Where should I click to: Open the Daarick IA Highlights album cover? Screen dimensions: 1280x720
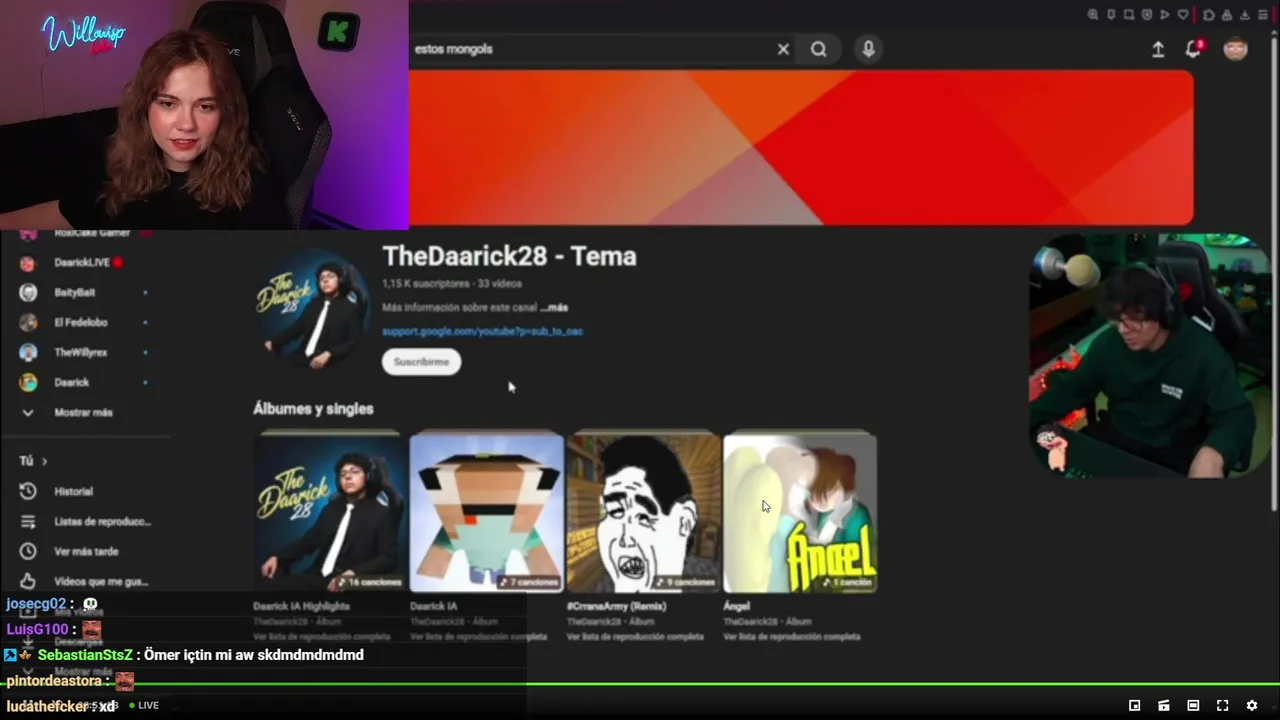point(329,512)
